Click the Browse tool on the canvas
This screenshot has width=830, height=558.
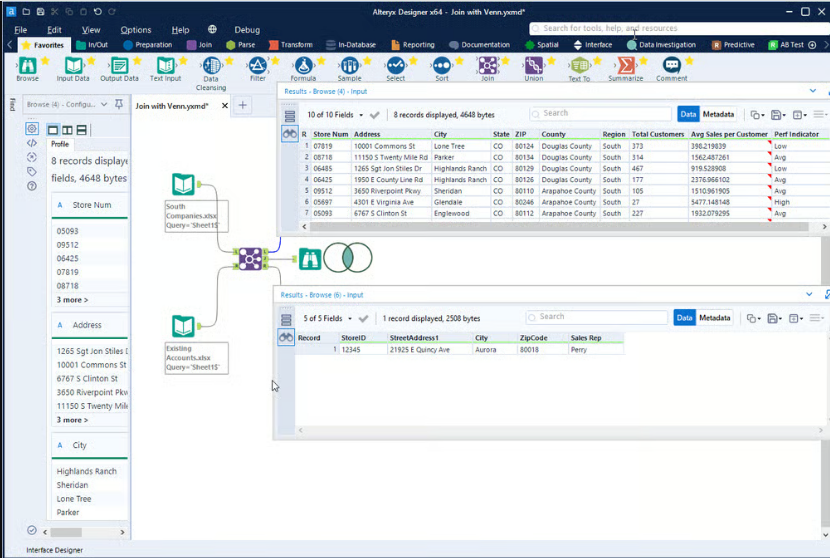click(310, 259)
